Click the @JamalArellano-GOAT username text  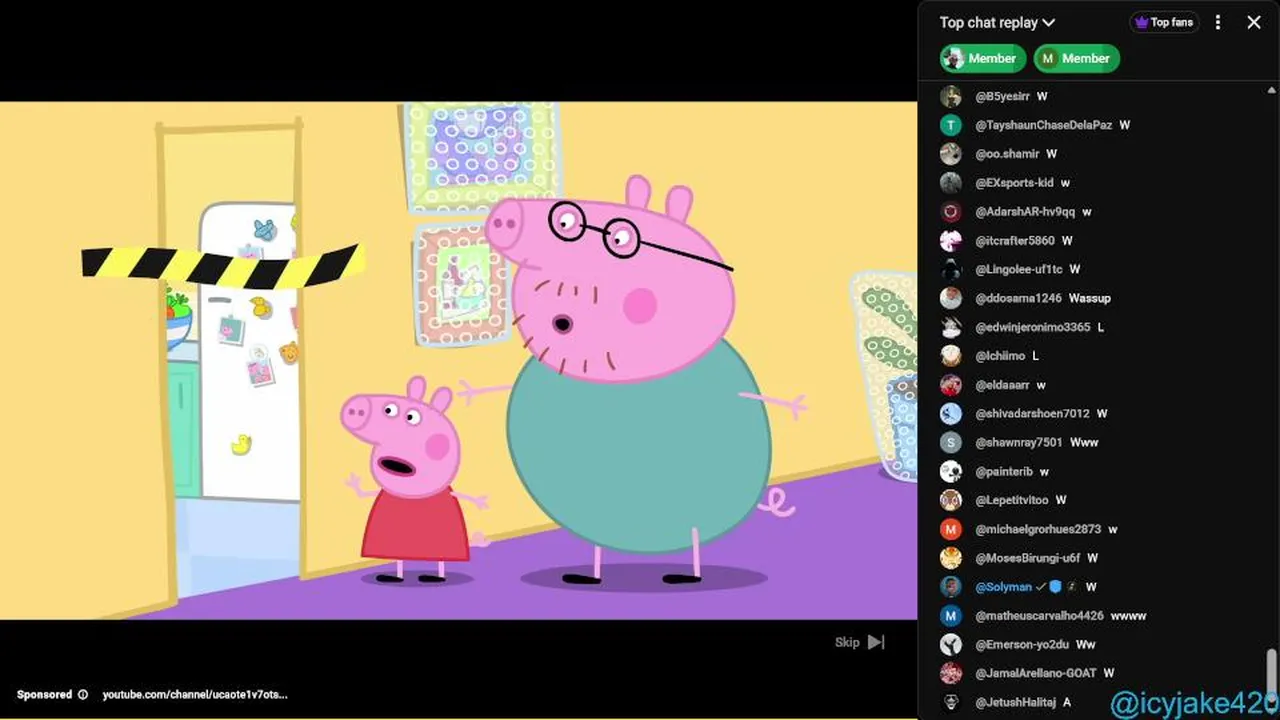click(x=1036, y=673)
